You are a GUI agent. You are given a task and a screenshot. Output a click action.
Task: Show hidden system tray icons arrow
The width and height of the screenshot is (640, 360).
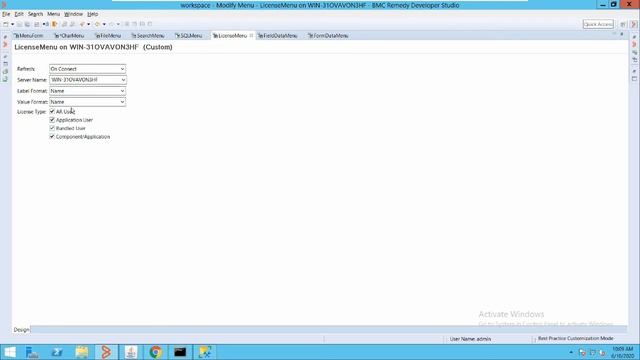(x=571, y=352)
